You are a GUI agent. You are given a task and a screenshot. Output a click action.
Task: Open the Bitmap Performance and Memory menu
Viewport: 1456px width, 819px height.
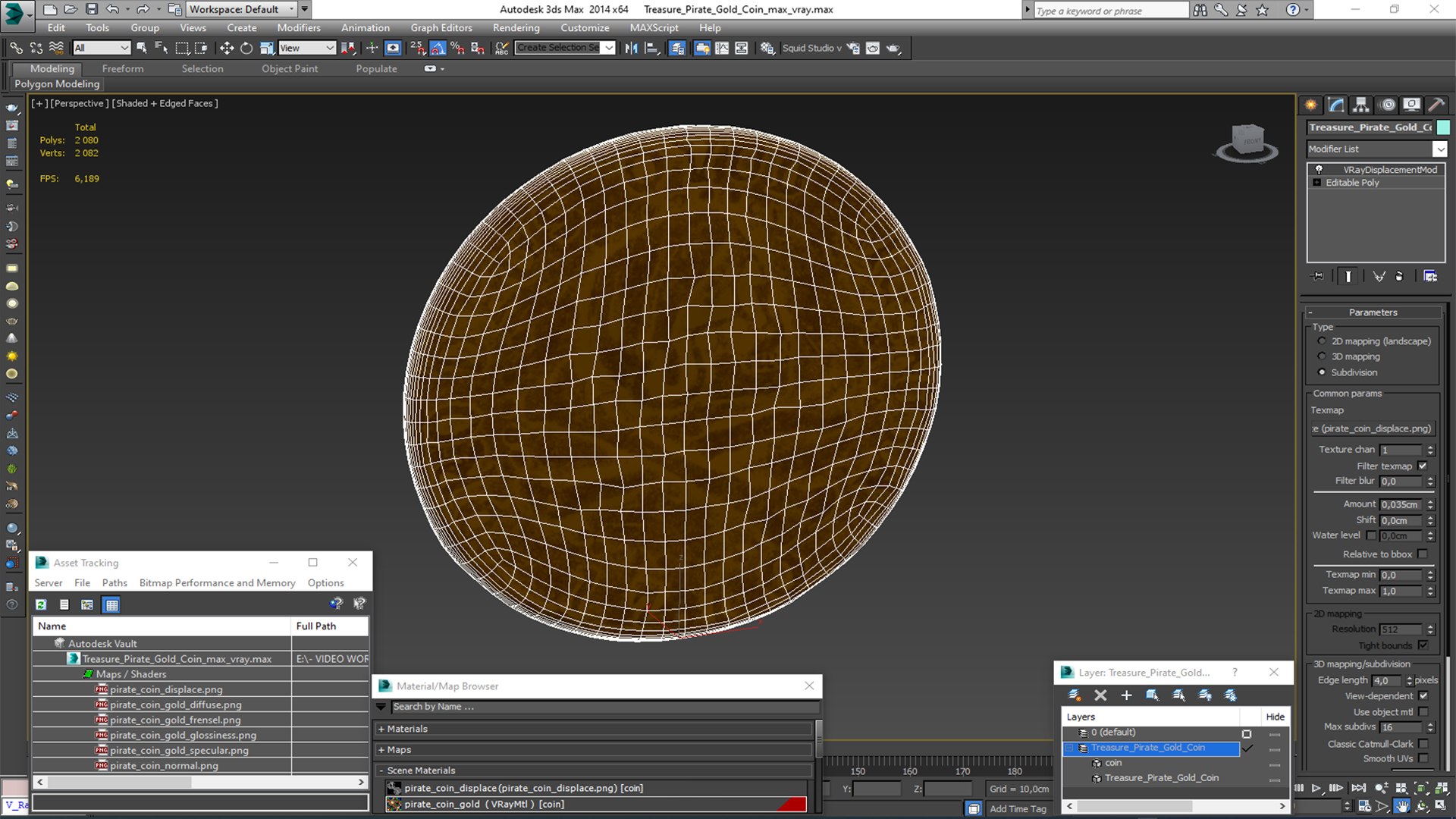[217, 582]
